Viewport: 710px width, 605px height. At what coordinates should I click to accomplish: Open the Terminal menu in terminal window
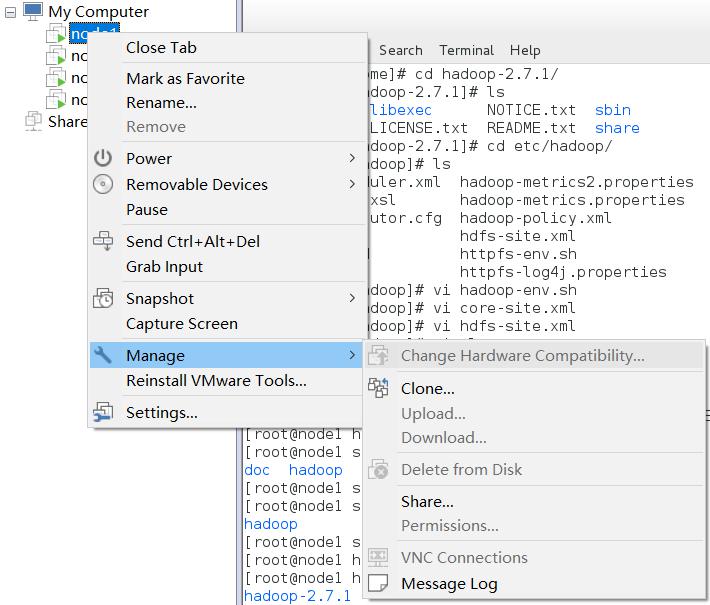click(466, 50)
